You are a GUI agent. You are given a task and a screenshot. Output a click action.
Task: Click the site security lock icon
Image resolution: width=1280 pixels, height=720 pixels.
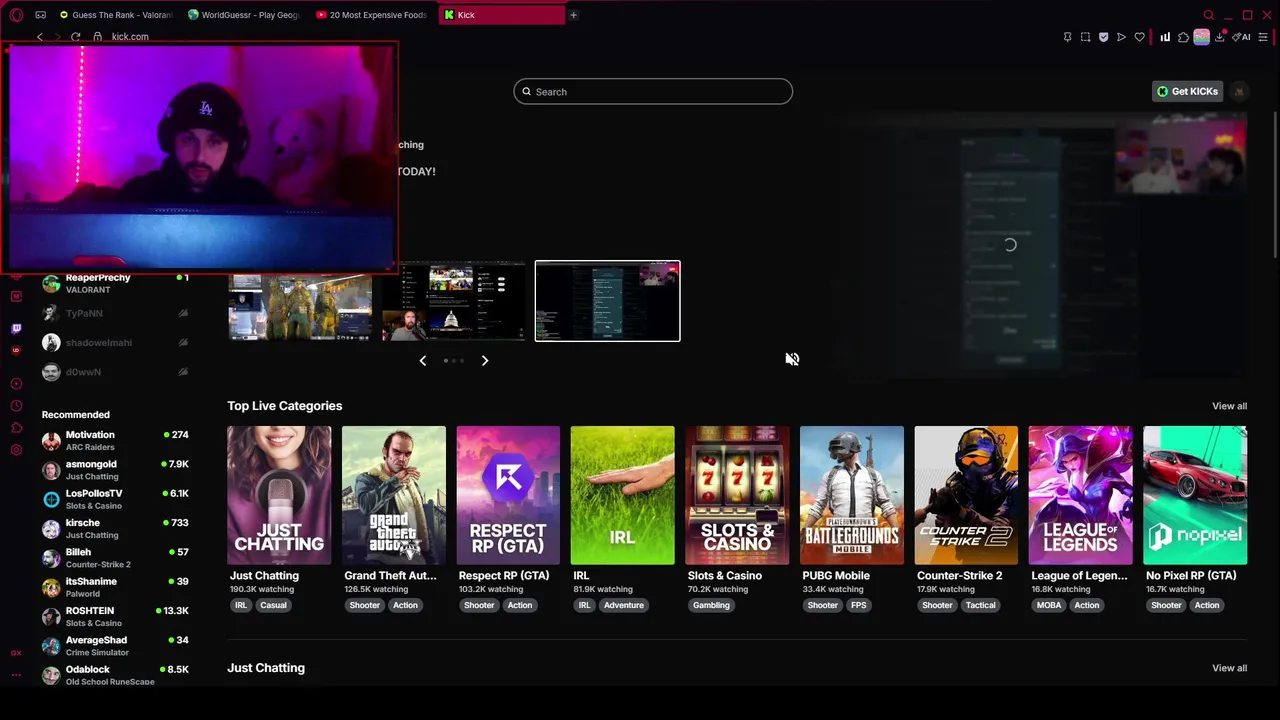pyautogui.click(x=97, y=37)
